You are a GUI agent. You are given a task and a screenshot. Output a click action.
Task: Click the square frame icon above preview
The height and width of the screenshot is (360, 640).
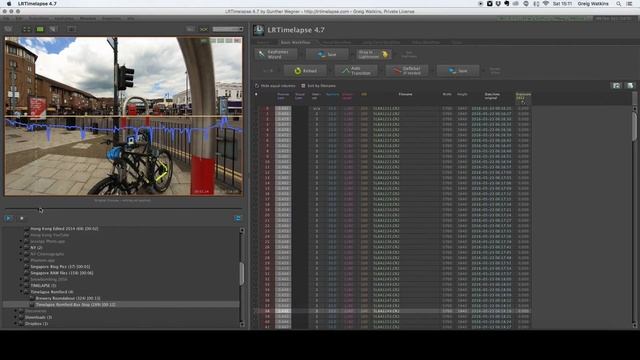pos(71,29)
